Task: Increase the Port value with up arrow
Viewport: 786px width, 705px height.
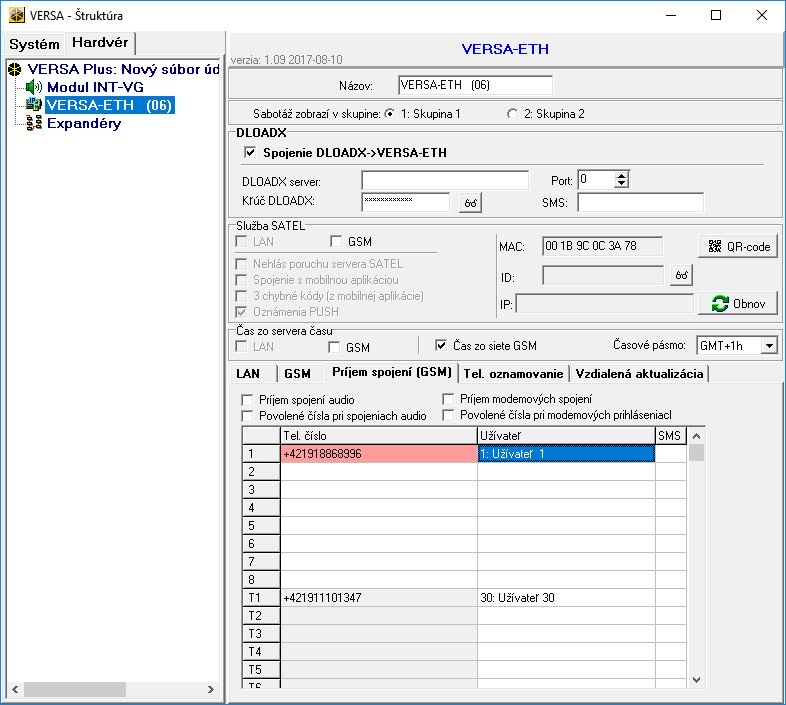Action: [x=622, y=176]
